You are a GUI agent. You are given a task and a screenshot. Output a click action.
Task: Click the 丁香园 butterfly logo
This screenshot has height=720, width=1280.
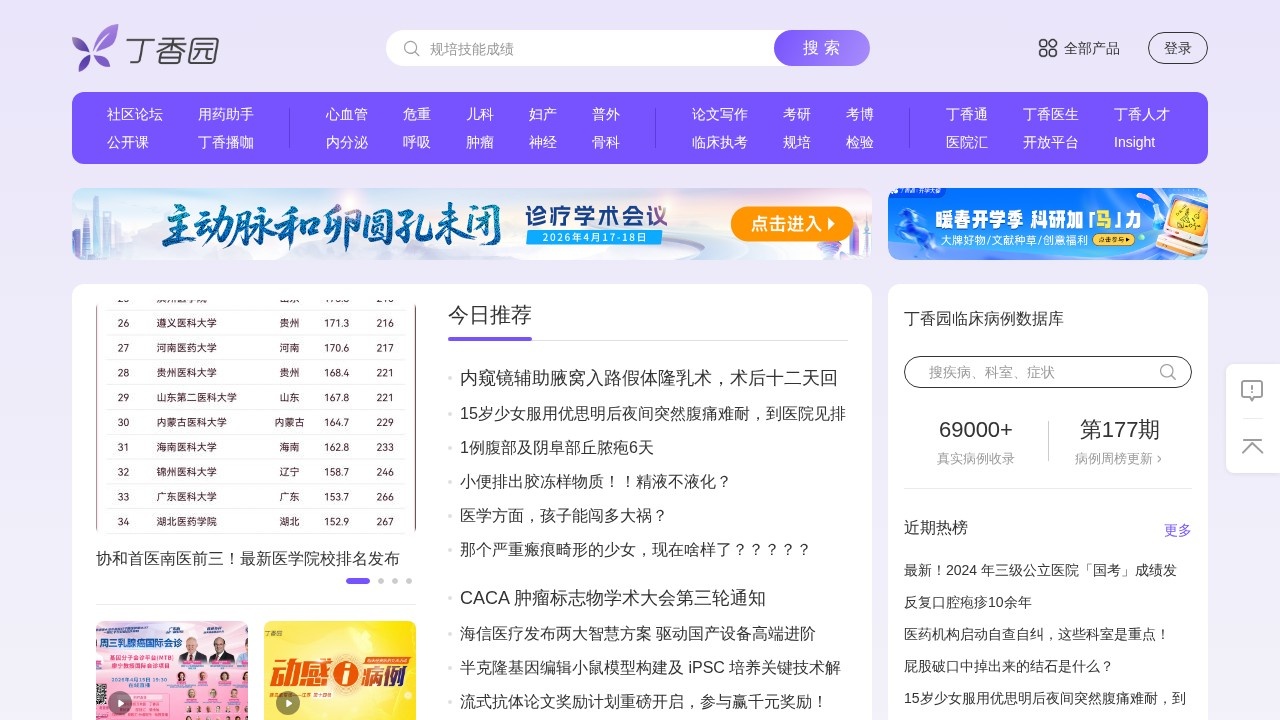146,48
